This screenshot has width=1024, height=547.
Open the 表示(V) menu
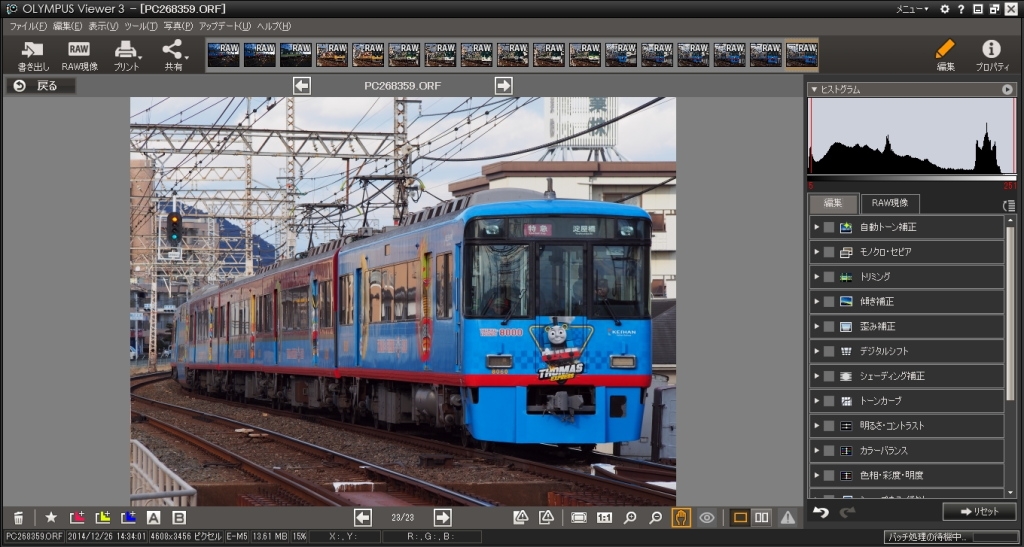tap(103, 26)
